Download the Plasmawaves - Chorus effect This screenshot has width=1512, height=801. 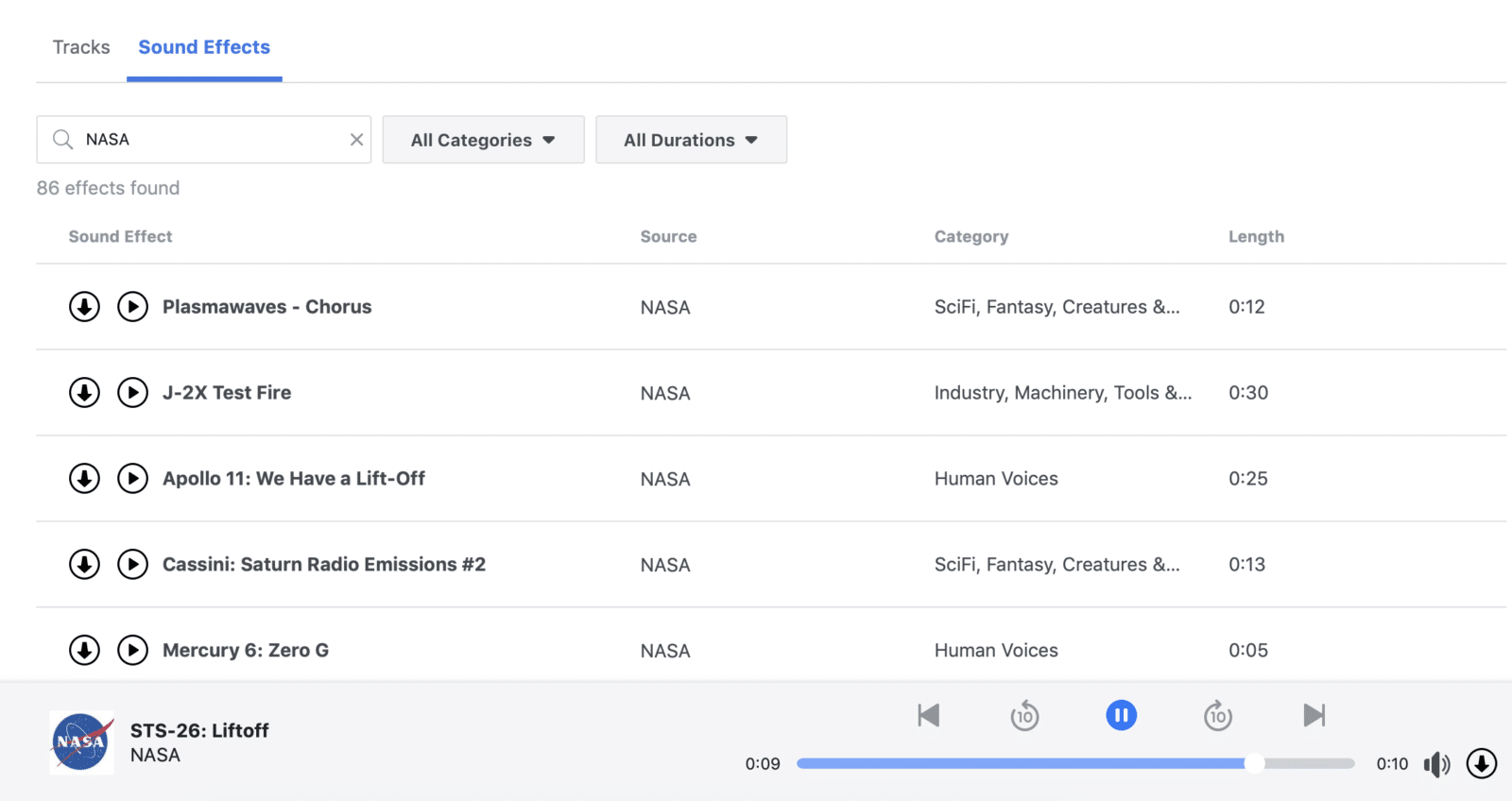point(84,307)
